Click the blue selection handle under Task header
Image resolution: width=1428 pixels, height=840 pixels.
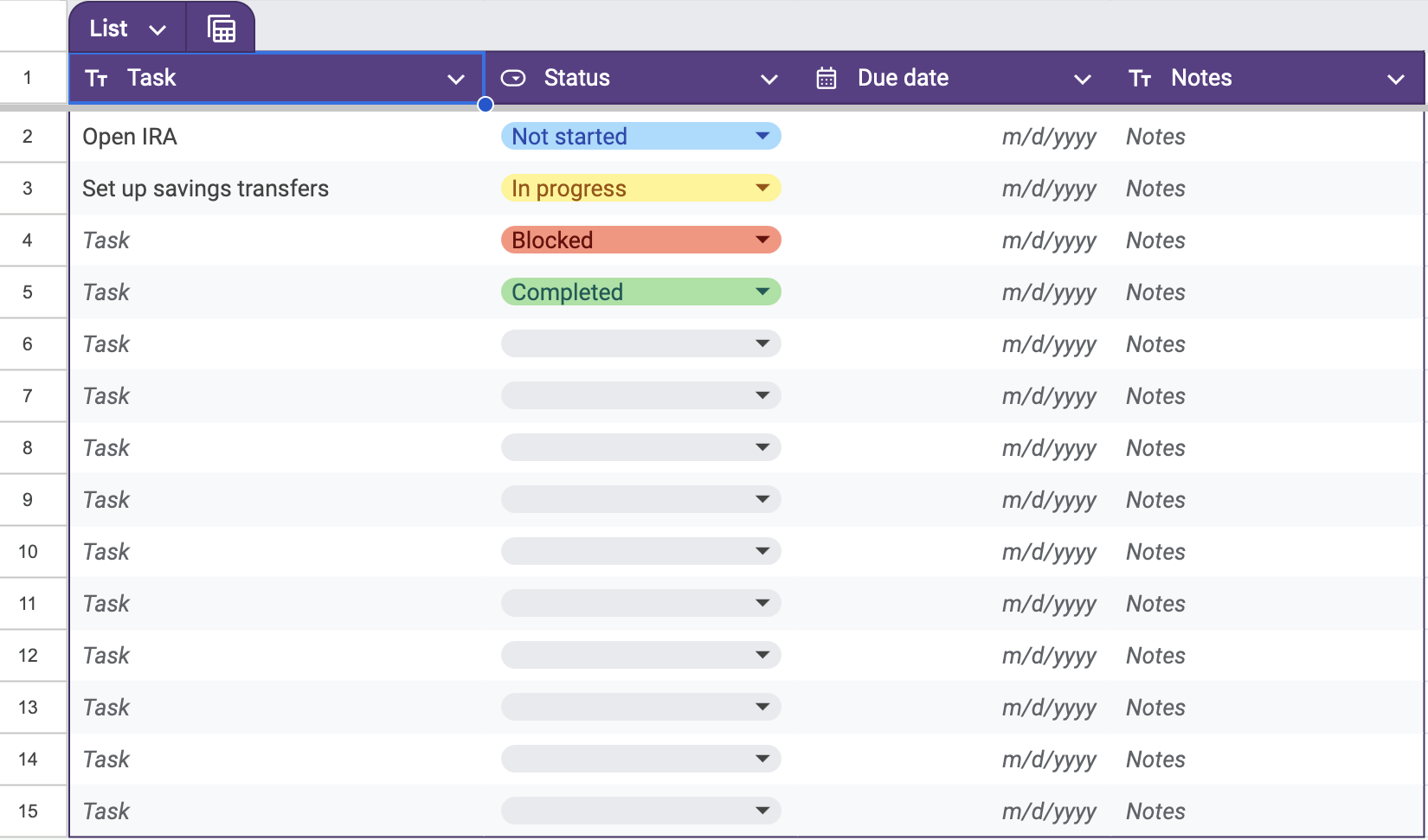pyautogui.click(x=486, y=105)
